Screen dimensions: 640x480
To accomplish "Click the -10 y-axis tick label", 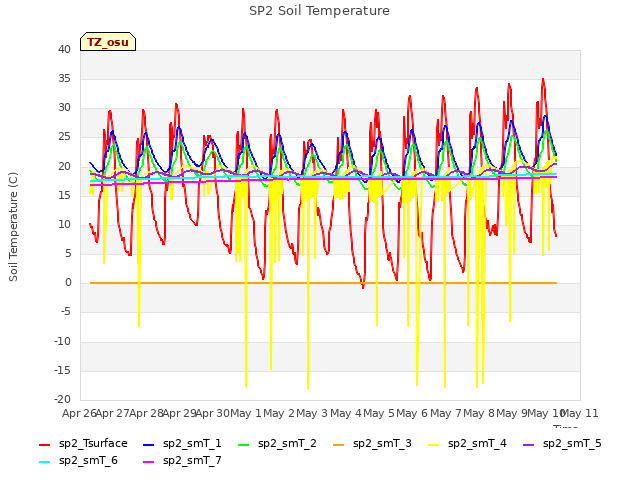I will (63, 342).
